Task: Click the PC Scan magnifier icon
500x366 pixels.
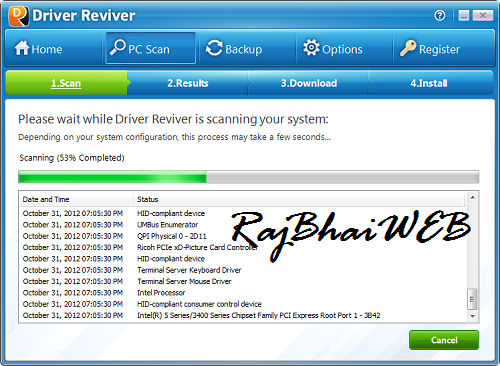Action: [x=117, y=47]
